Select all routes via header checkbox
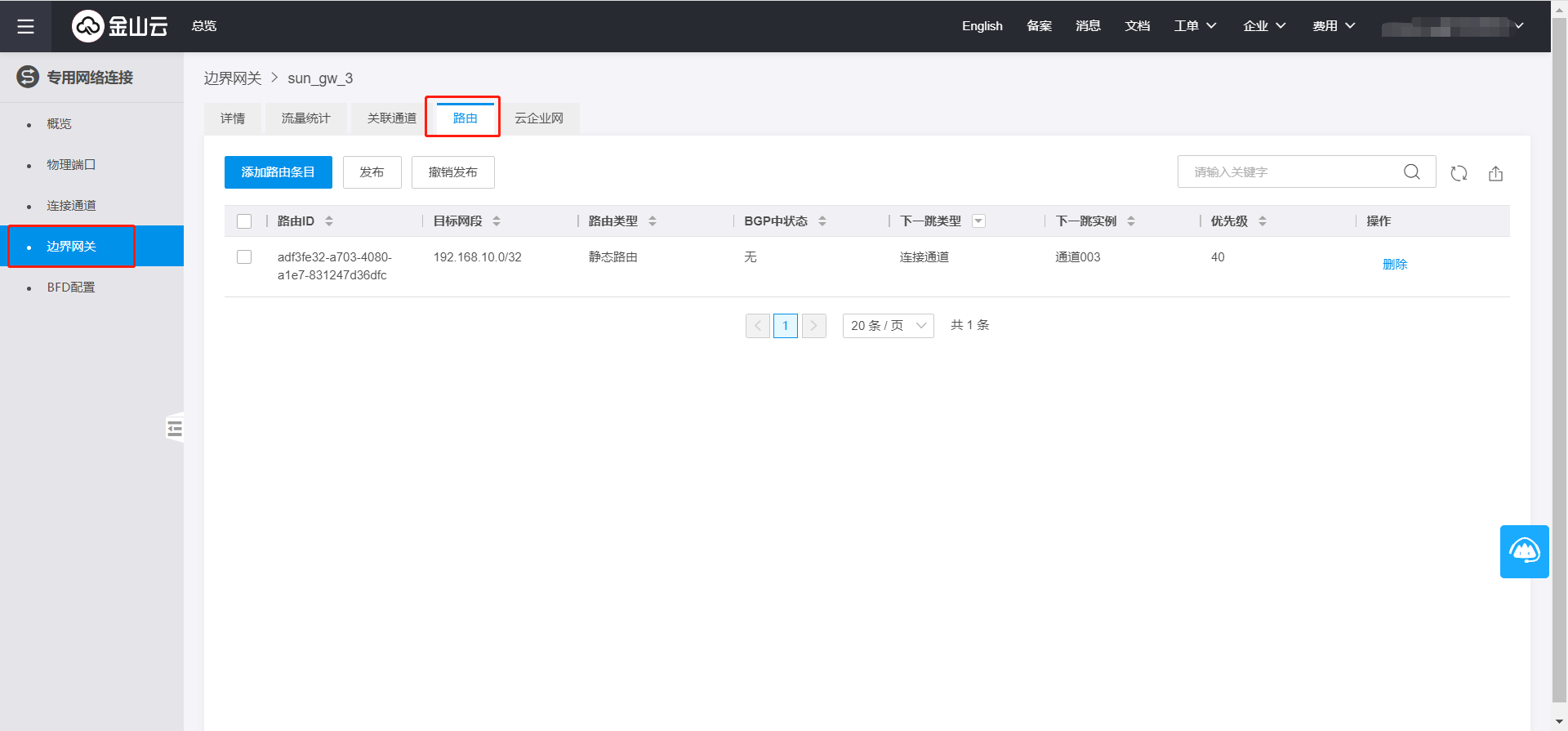This screenshot has height=731, width=1568. coord(244,221)
